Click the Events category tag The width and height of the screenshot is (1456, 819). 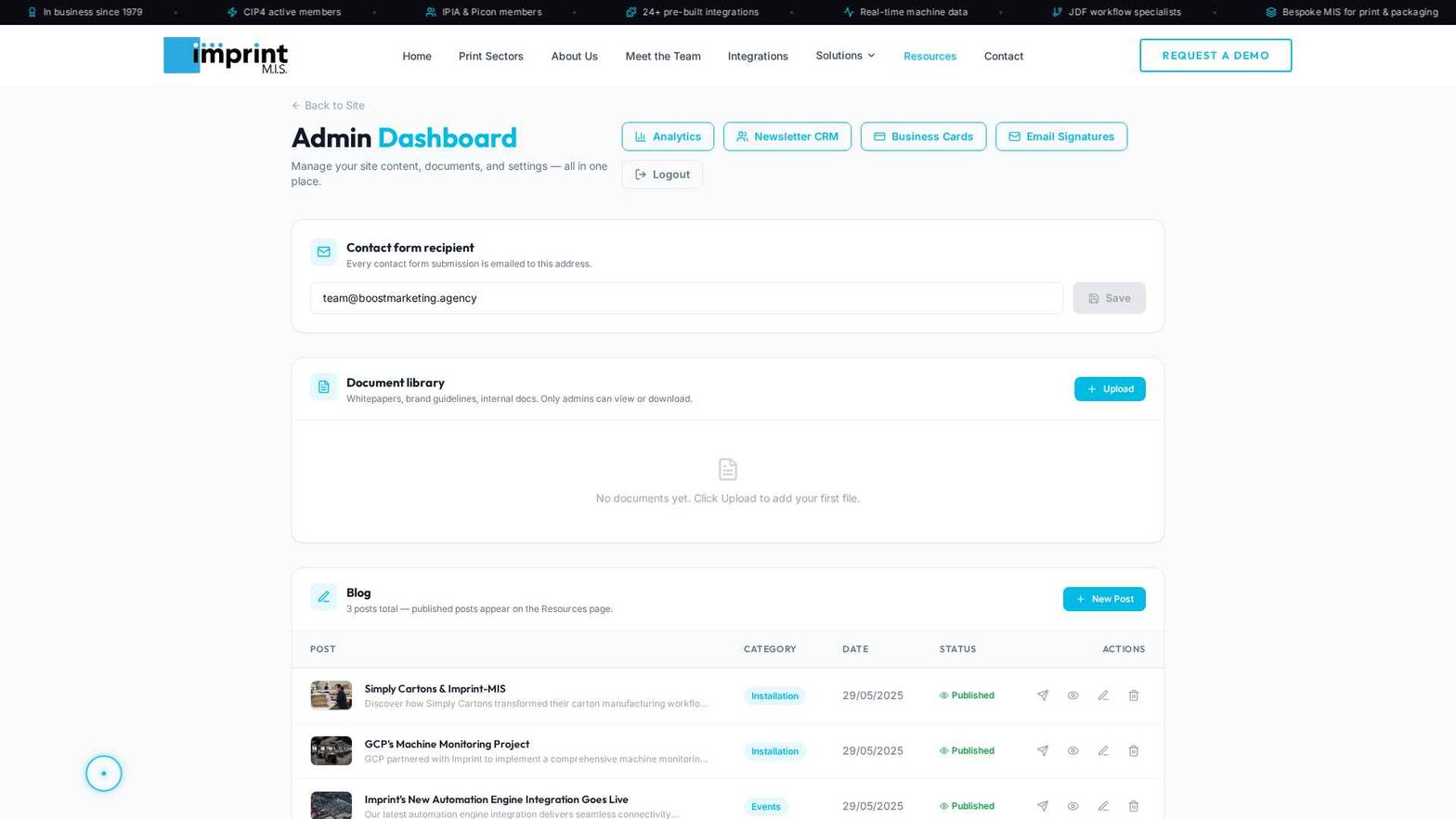tap(766, 807)
